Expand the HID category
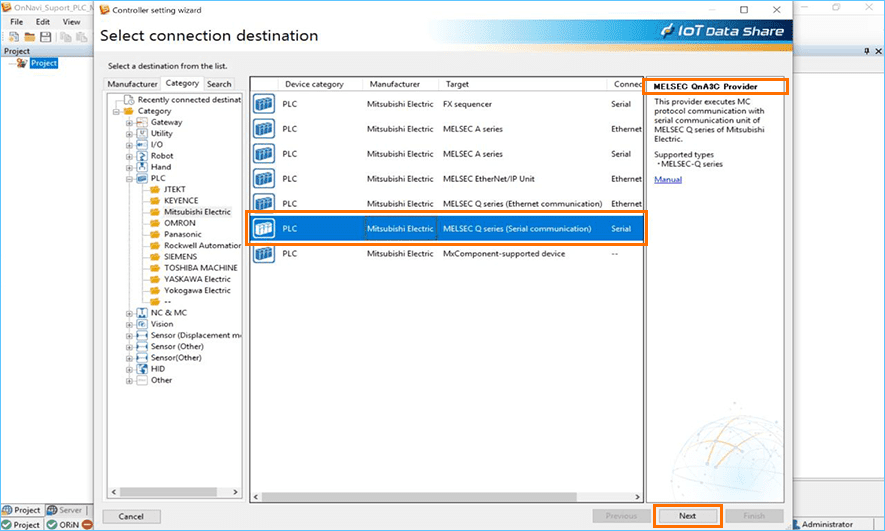The height and width of the screenshot is (531, 885). (129, 370)
